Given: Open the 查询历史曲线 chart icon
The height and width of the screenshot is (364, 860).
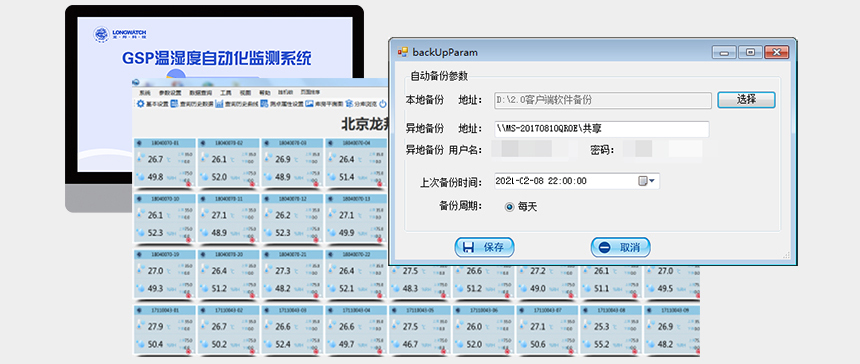Looking at the screenshot, I should tap(219, 104).
